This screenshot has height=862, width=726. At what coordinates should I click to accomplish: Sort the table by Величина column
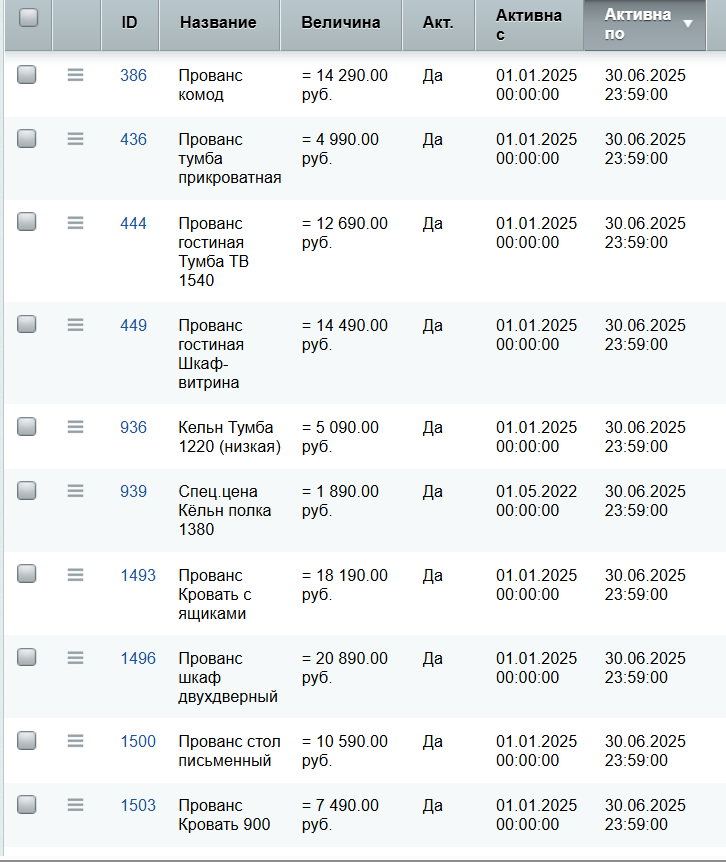(x=341, y=23)
